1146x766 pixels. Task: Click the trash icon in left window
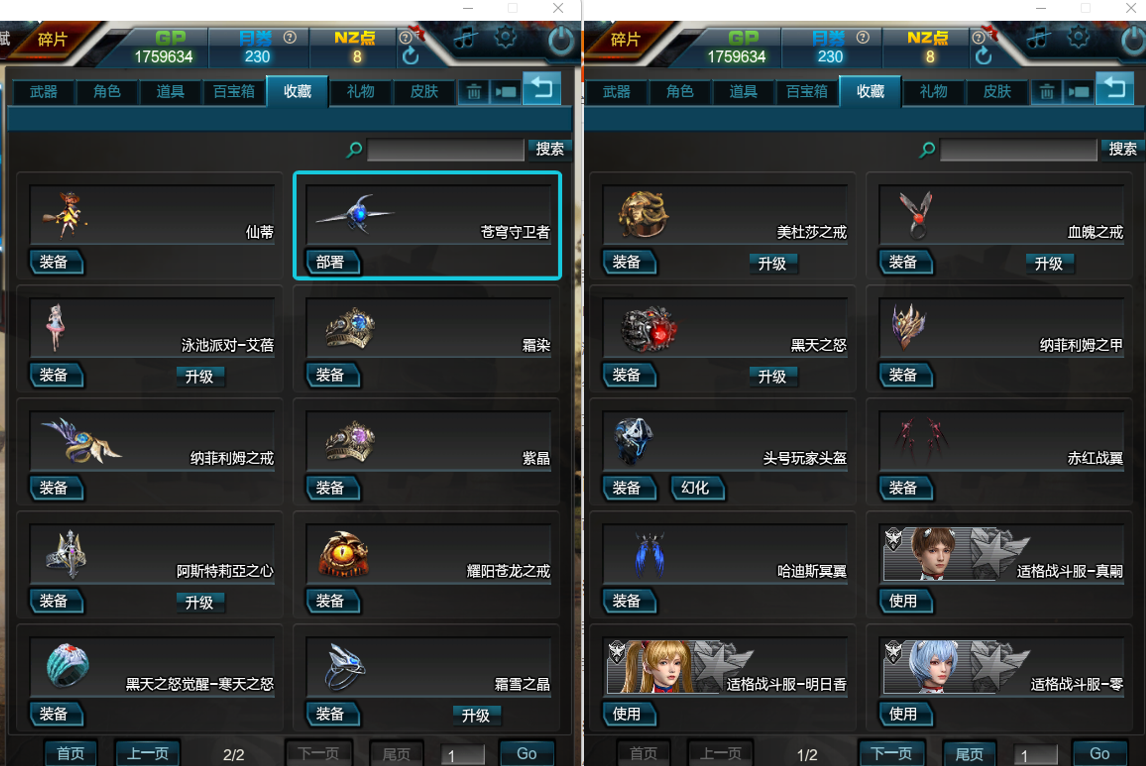tap(474, 92)
